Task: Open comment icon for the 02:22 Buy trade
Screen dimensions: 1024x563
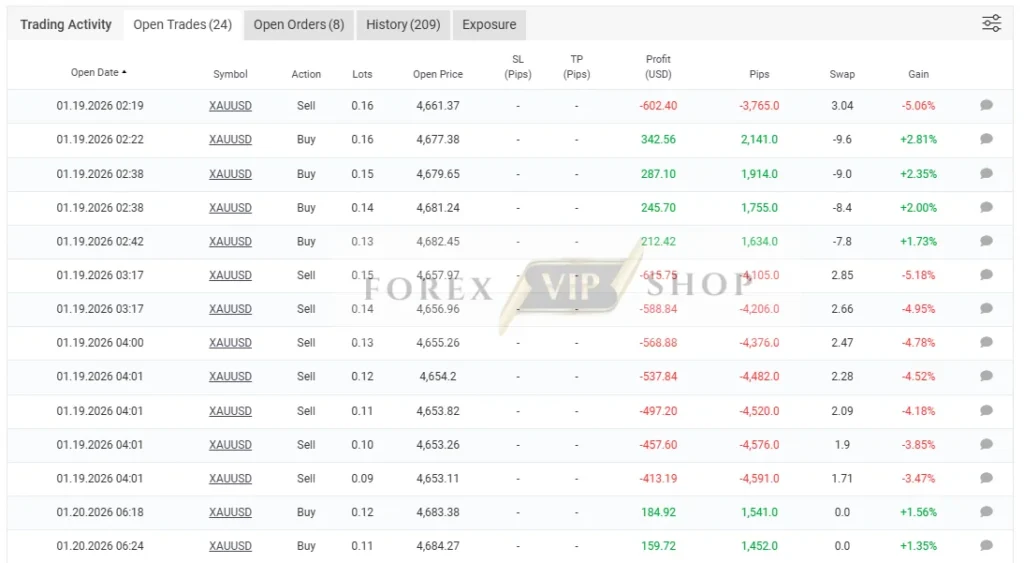Action: click(x=986, y=139)
